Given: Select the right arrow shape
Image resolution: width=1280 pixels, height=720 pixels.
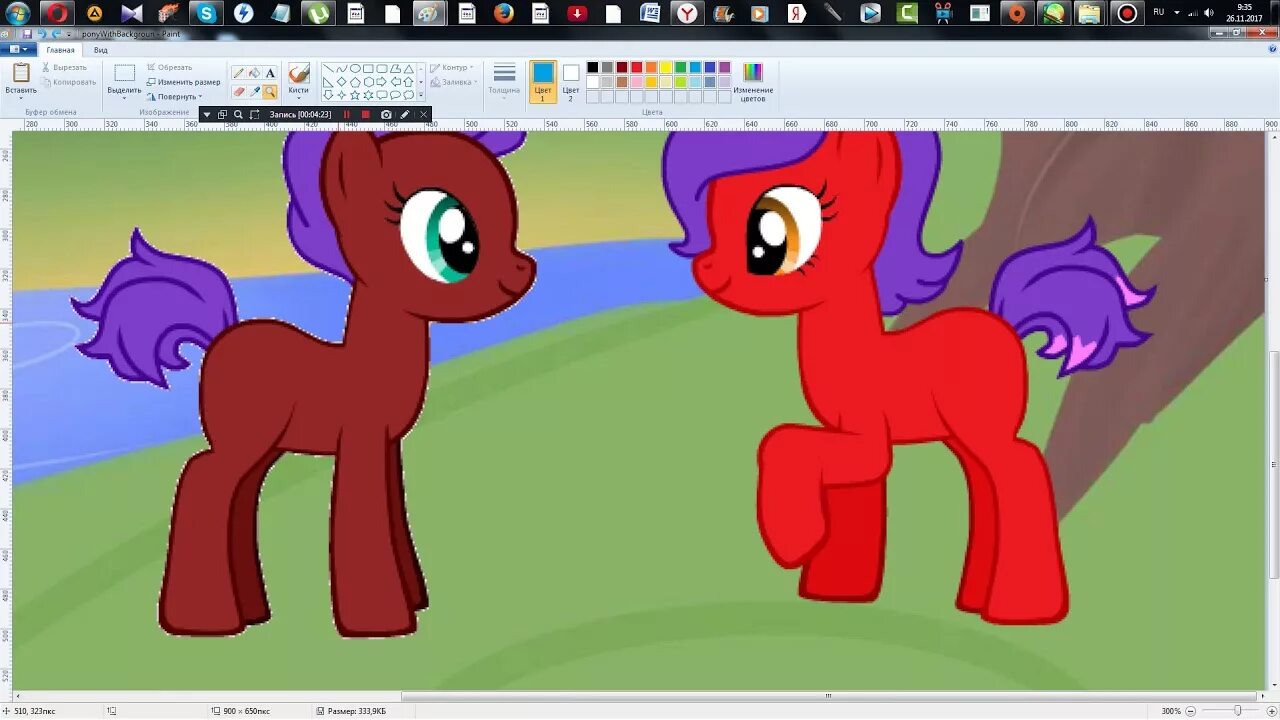Looking at the screenshot, I should point(381,82).
